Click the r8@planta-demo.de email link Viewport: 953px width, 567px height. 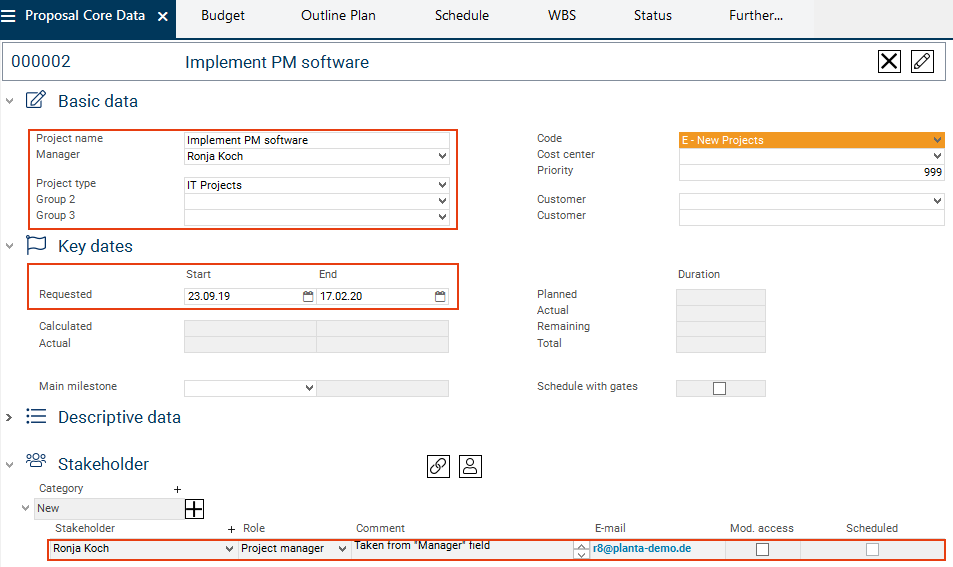click(641, 548)
